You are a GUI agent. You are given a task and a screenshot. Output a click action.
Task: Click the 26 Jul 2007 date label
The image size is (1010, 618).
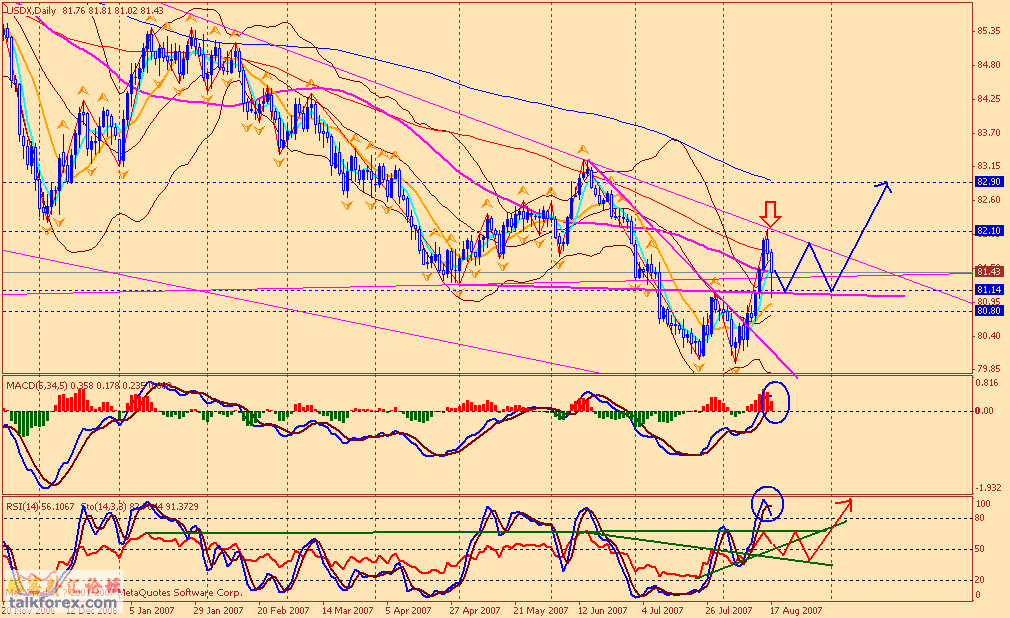point(729,610)
